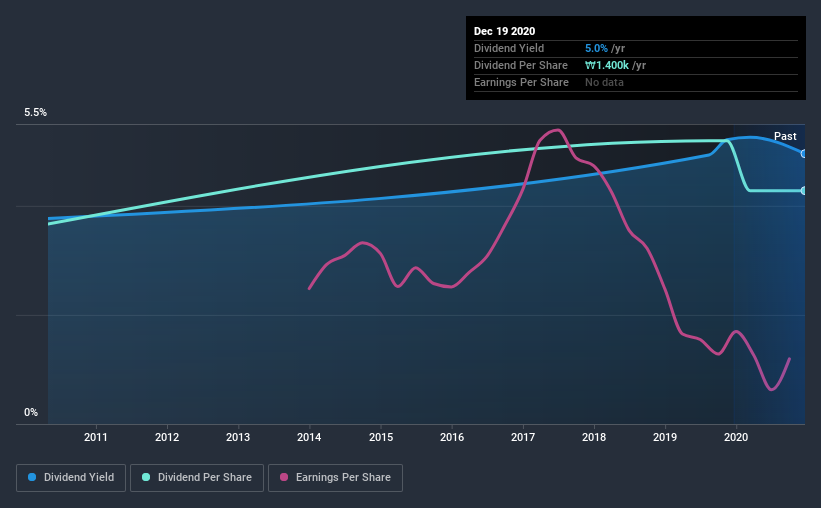821x508 pixels.
Task: Select the teal Dividend Per Share end-point marker
Action: [803, 190]
